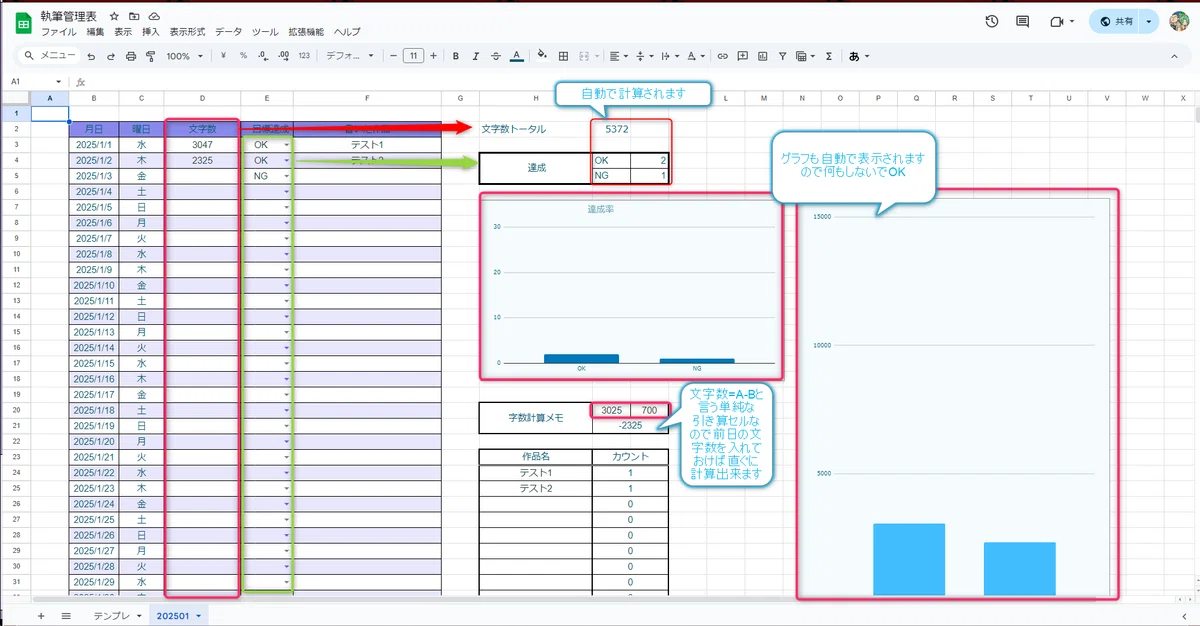Redo the last action
This screenshot has width=1200, height=626.
pyautogui.click(x=111, y=56)
